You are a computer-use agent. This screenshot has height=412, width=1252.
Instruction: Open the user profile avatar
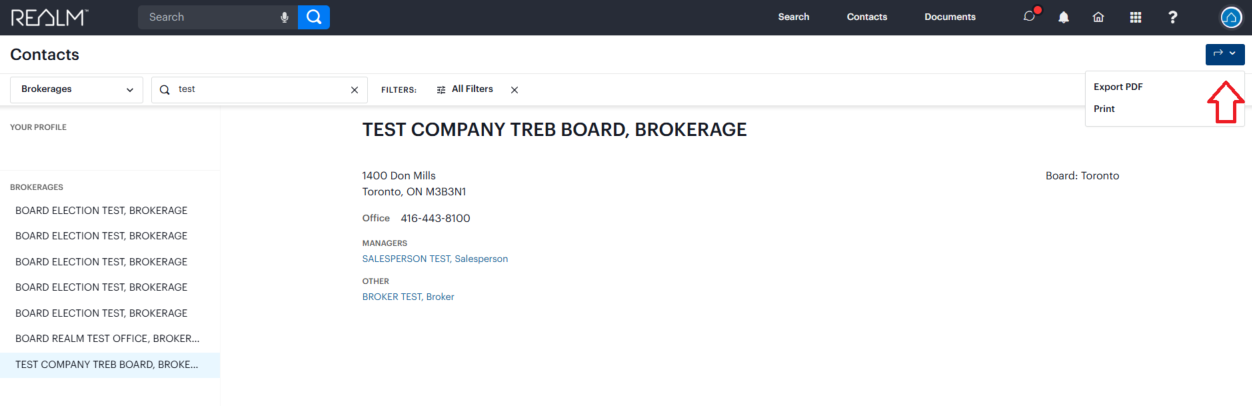(x=1231, y=17)
